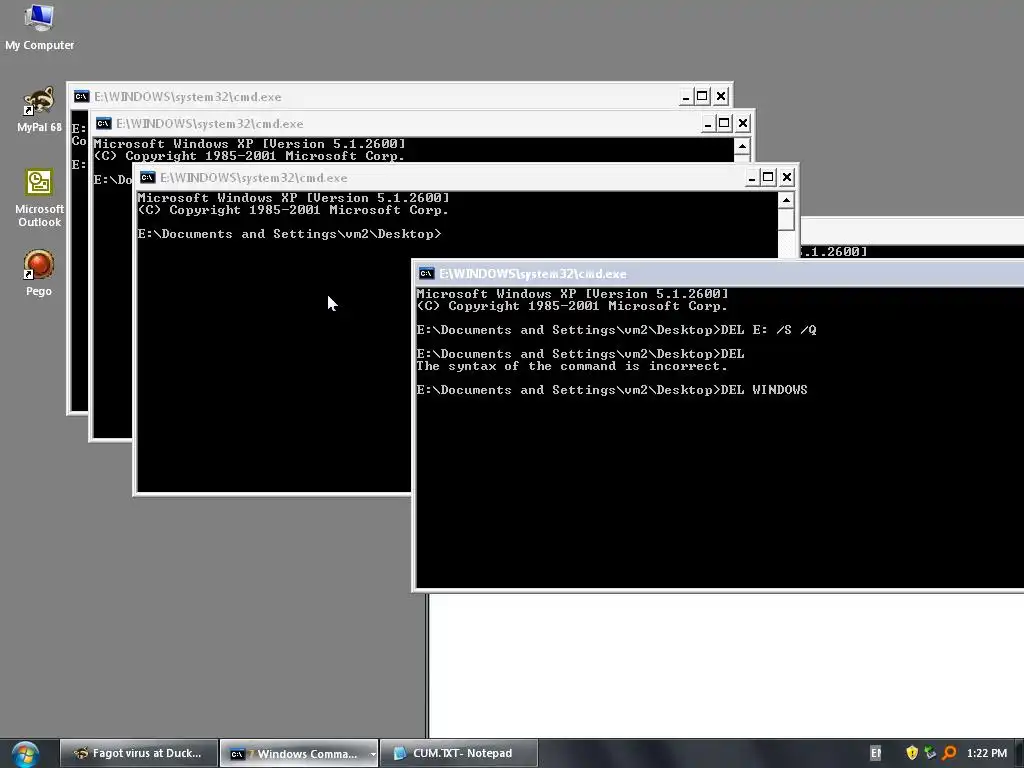
Task: Close the third cmd window
Action: (x=787, y=177)
